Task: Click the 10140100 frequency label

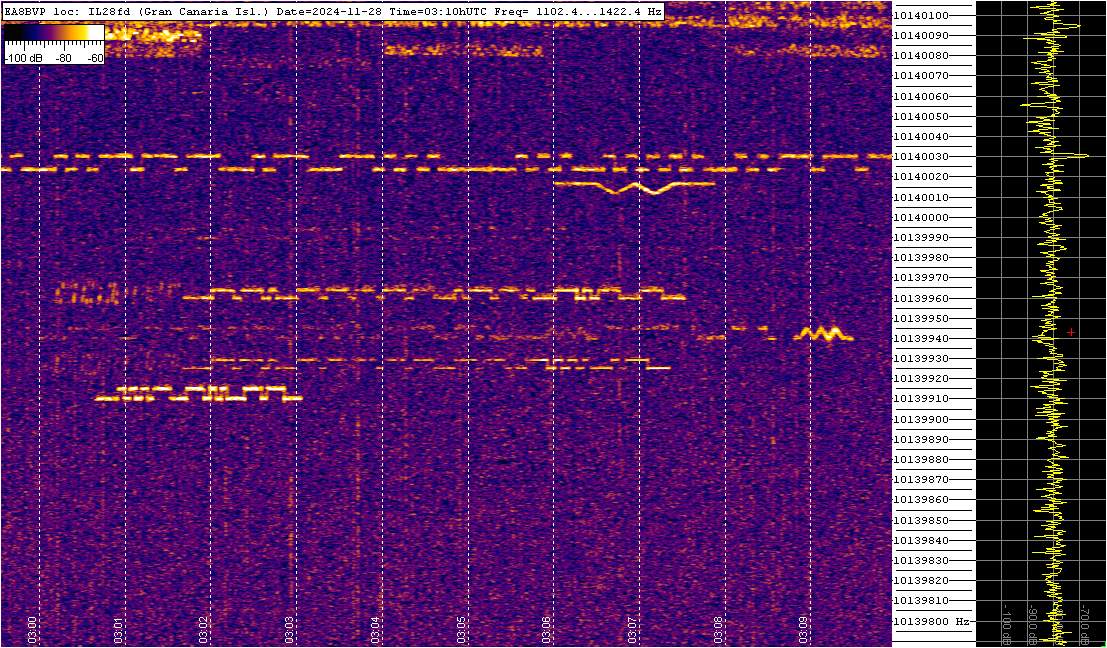Action: [921, 16]
